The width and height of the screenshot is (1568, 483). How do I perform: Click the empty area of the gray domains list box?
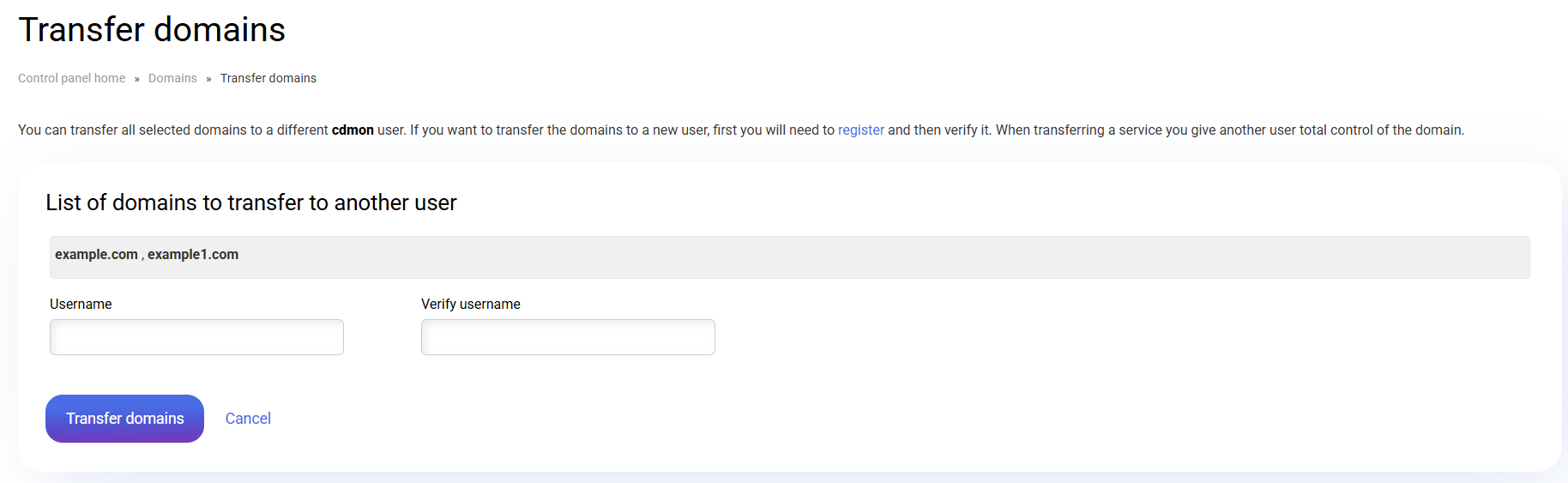(858, 257)
